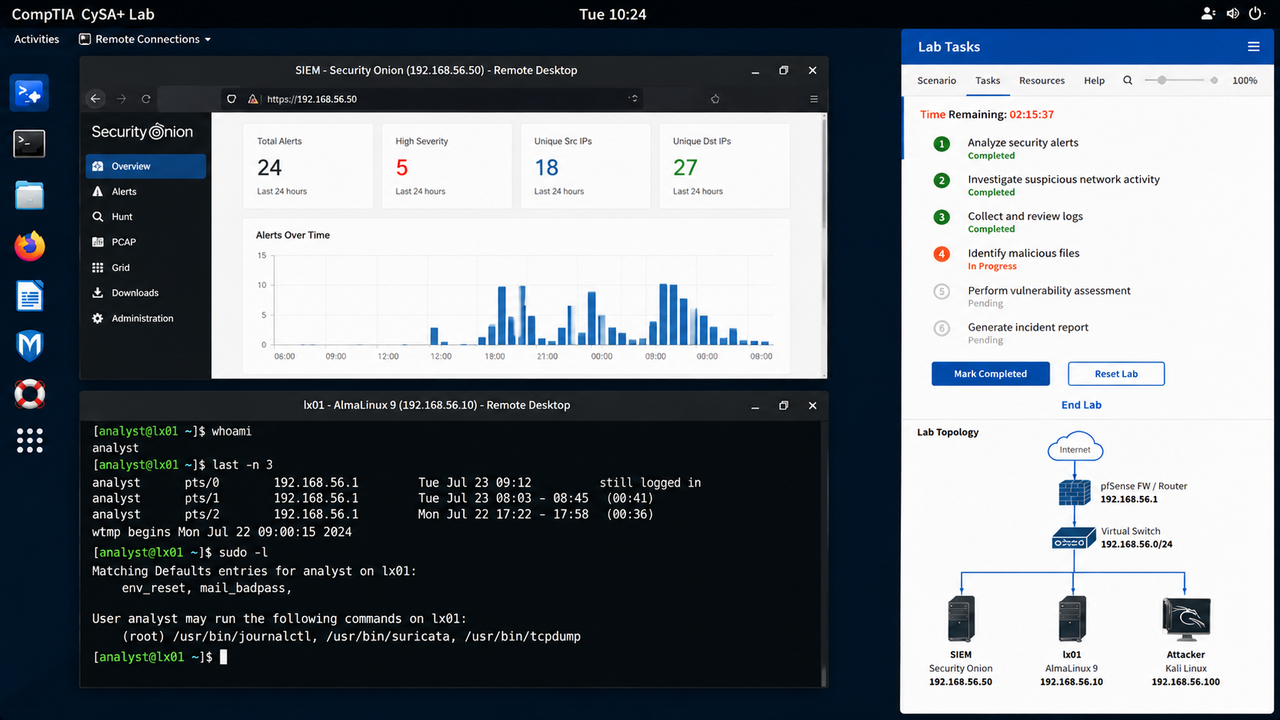The width and height of the screenshot is (1280, 720).
Task: Show all applications grid in dock
Action: point(30,440)
